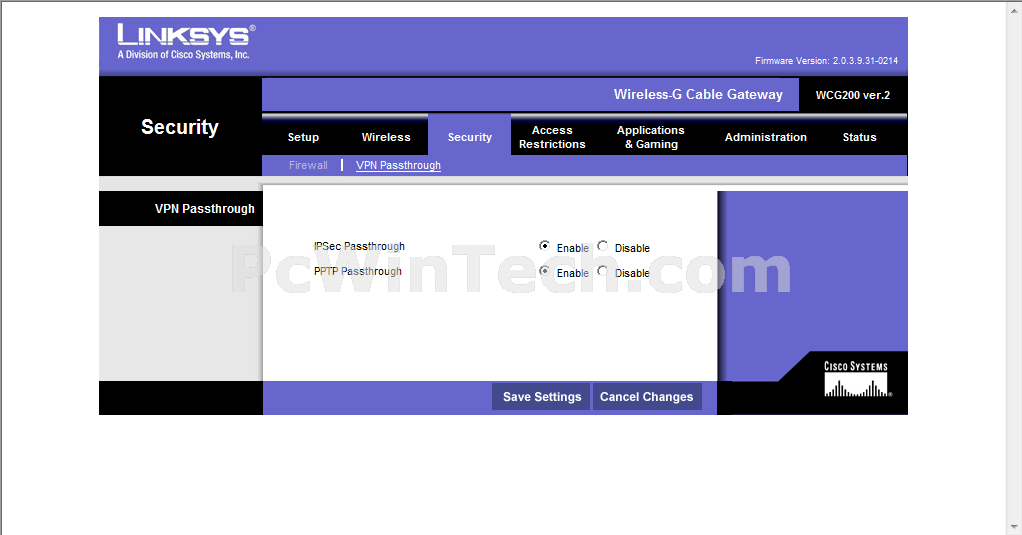The height and width of the screenshot is (535, 1022).
Task: Go to Applications & Gaming tab
Action: [x=650, y=137]
